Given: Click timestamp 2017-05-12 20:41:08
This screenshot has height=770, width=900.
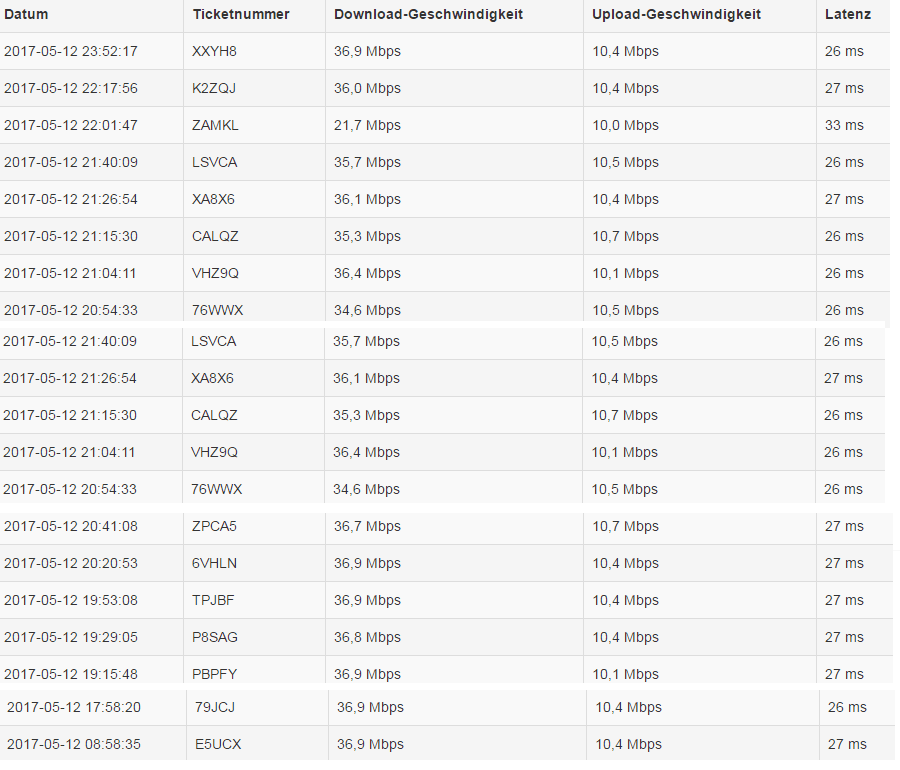Looking at the screenshot, I should pos(71,526).
